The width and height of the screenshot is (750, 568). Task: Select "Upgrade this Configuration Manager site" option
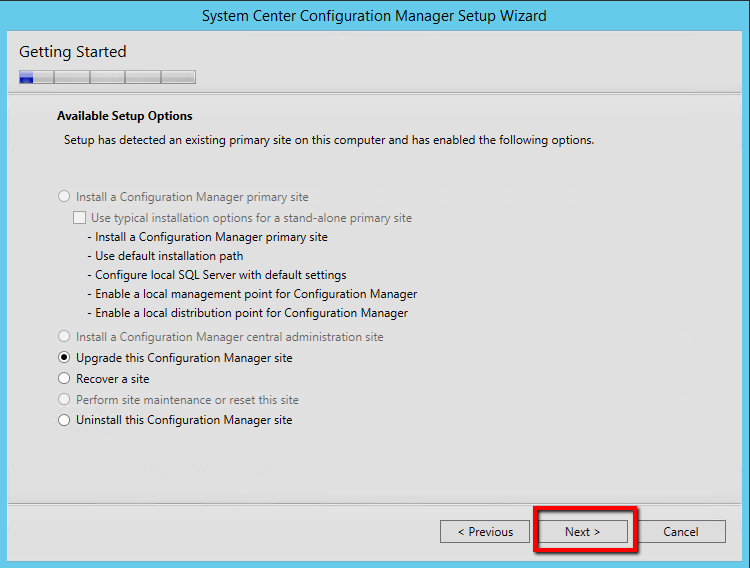(65, 358)
